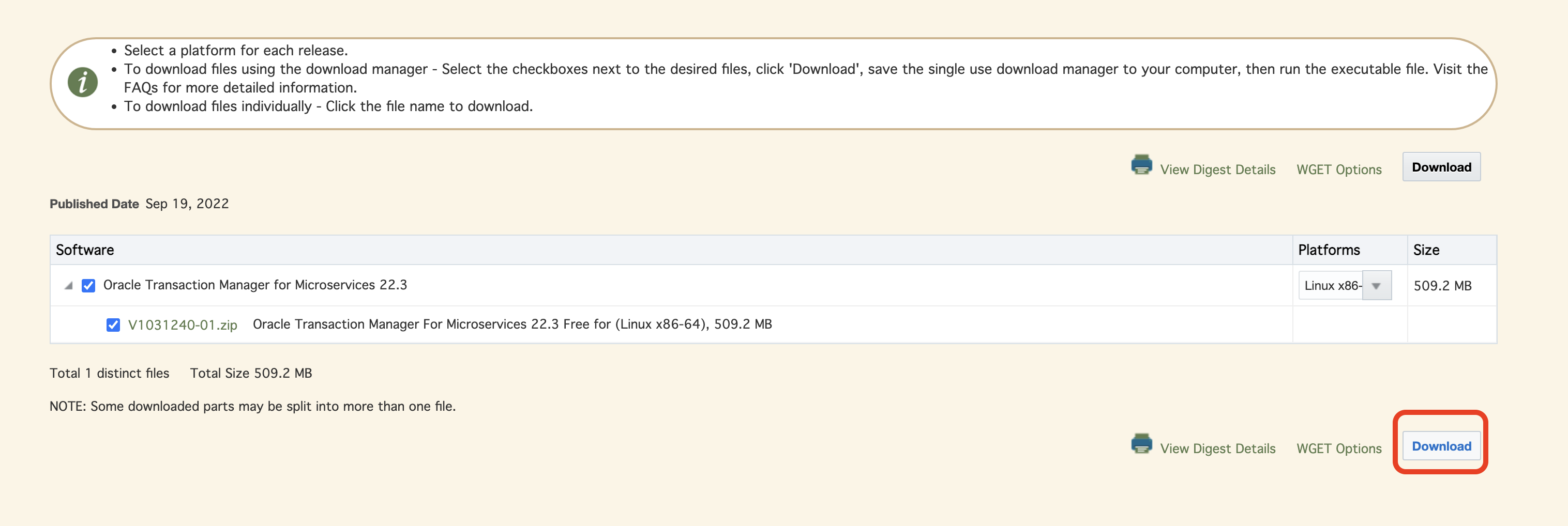The image size is (1568, 526).
Task: Open the Linux x86 platform dropdown
Action: 1376,286
